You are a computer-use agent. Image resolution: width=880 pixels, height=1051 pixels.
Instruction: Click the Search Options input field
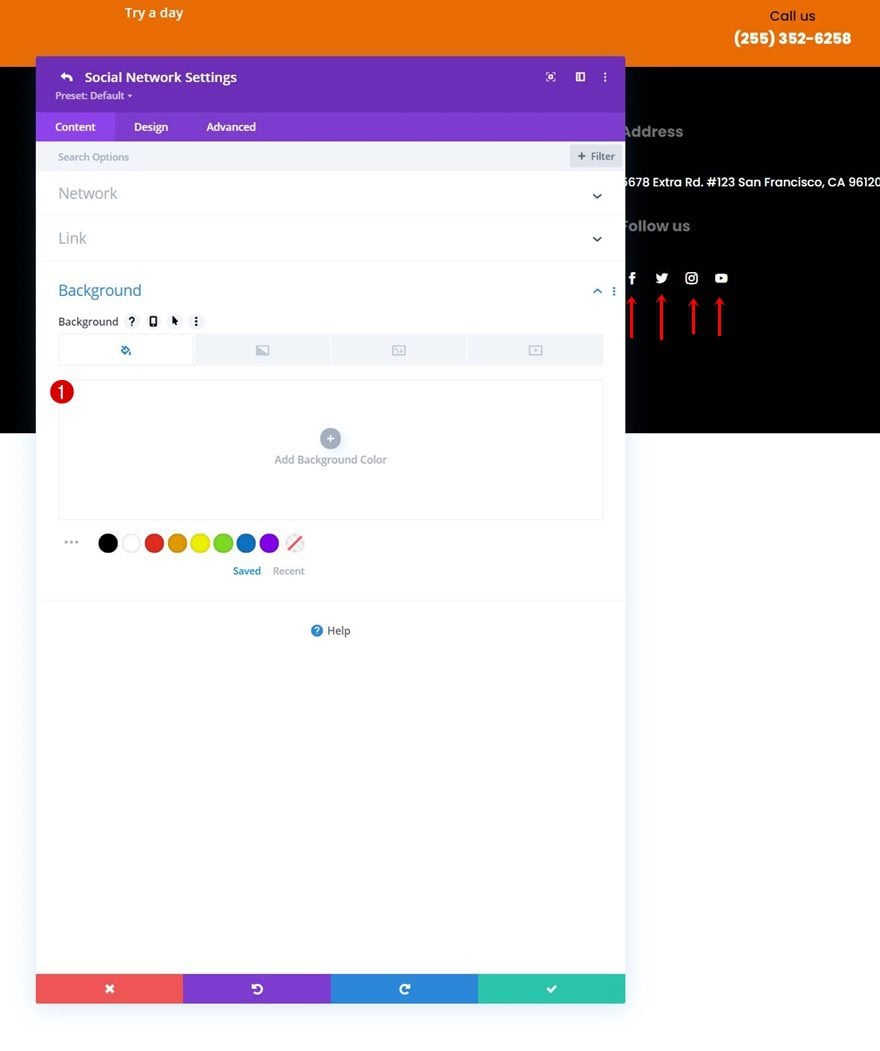[302, 157]
